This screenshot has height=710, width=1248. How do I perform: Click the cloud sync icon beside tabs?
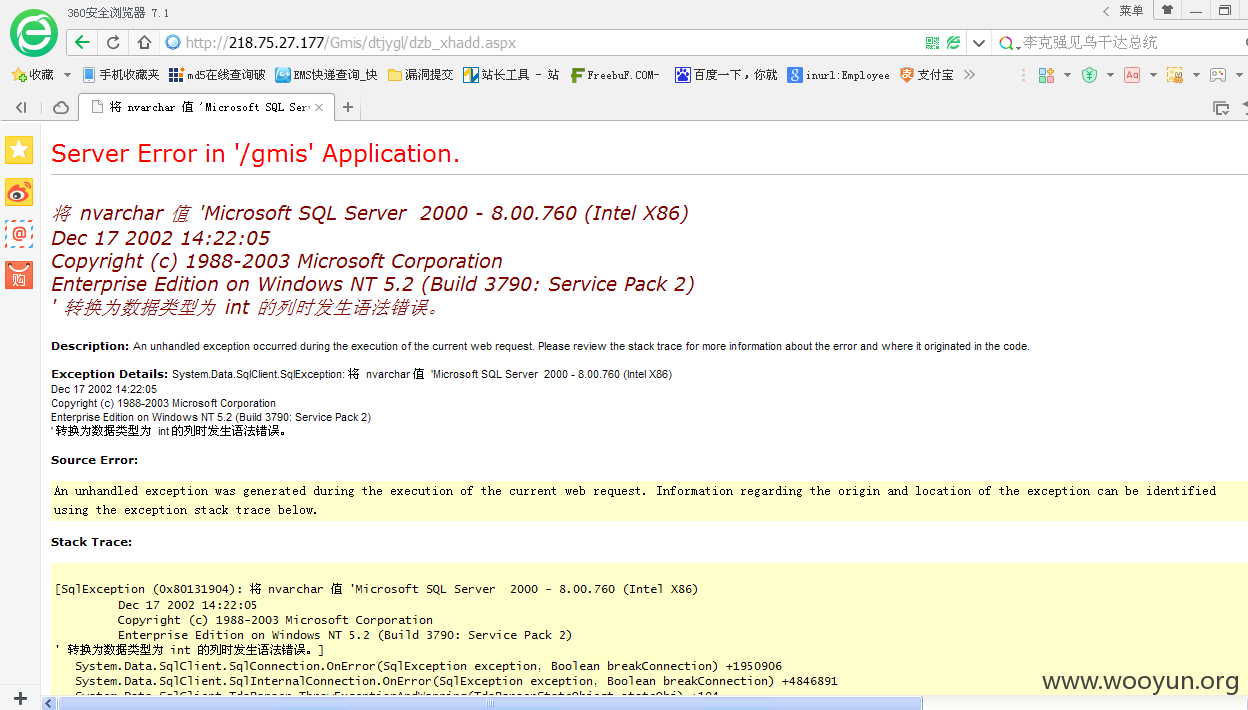point(61,107)
